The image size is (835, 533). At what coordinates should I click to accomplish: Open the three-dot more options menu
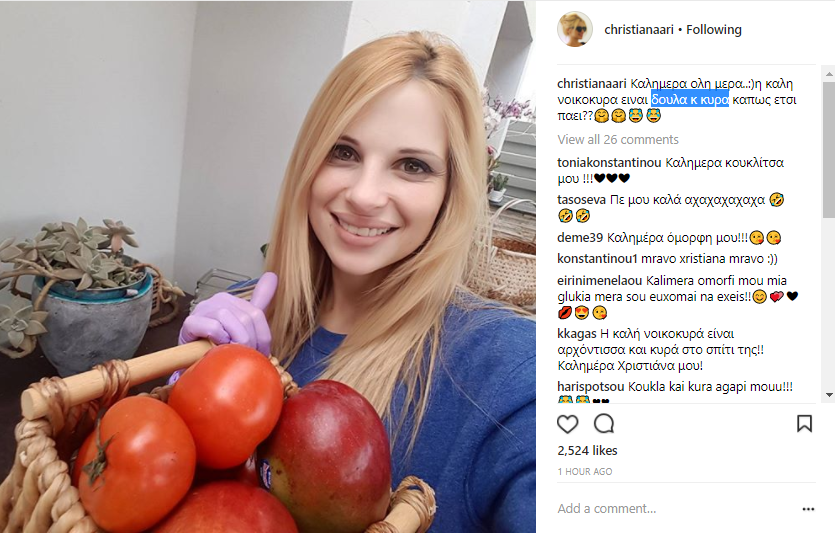(808, 509)
